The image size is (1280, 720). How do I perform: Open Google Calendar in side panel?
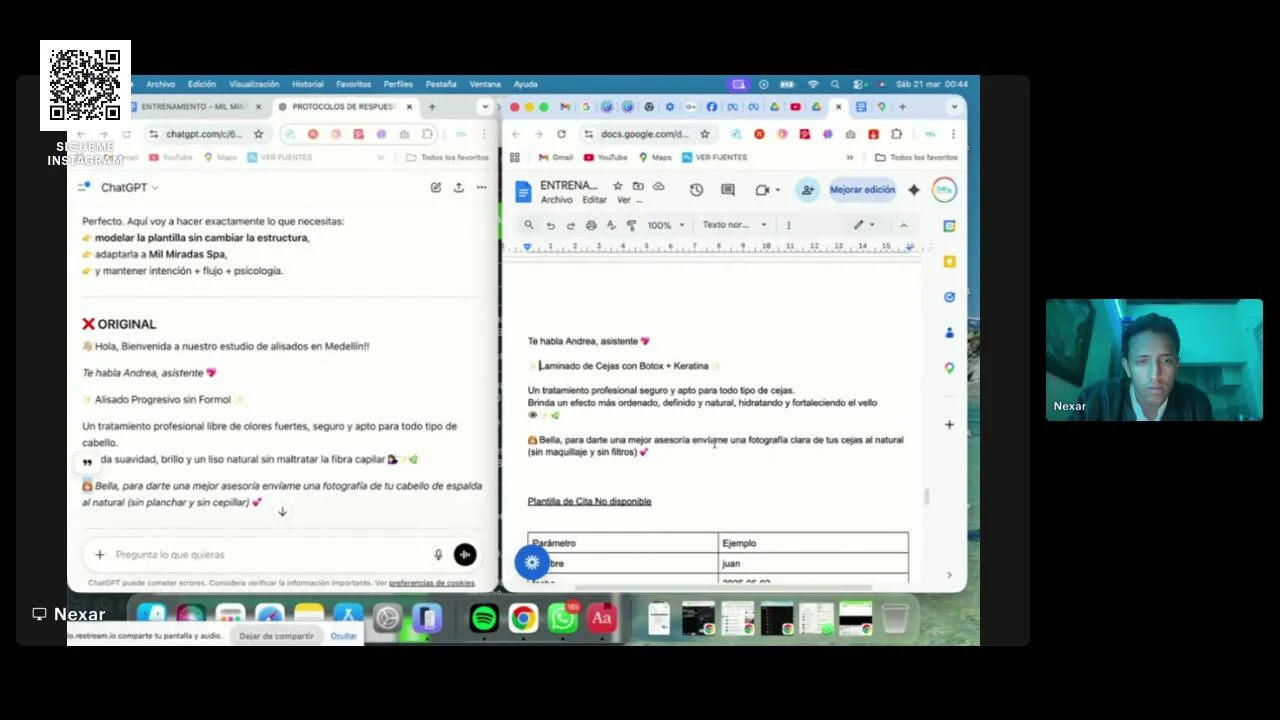click(x=949, y=226)
